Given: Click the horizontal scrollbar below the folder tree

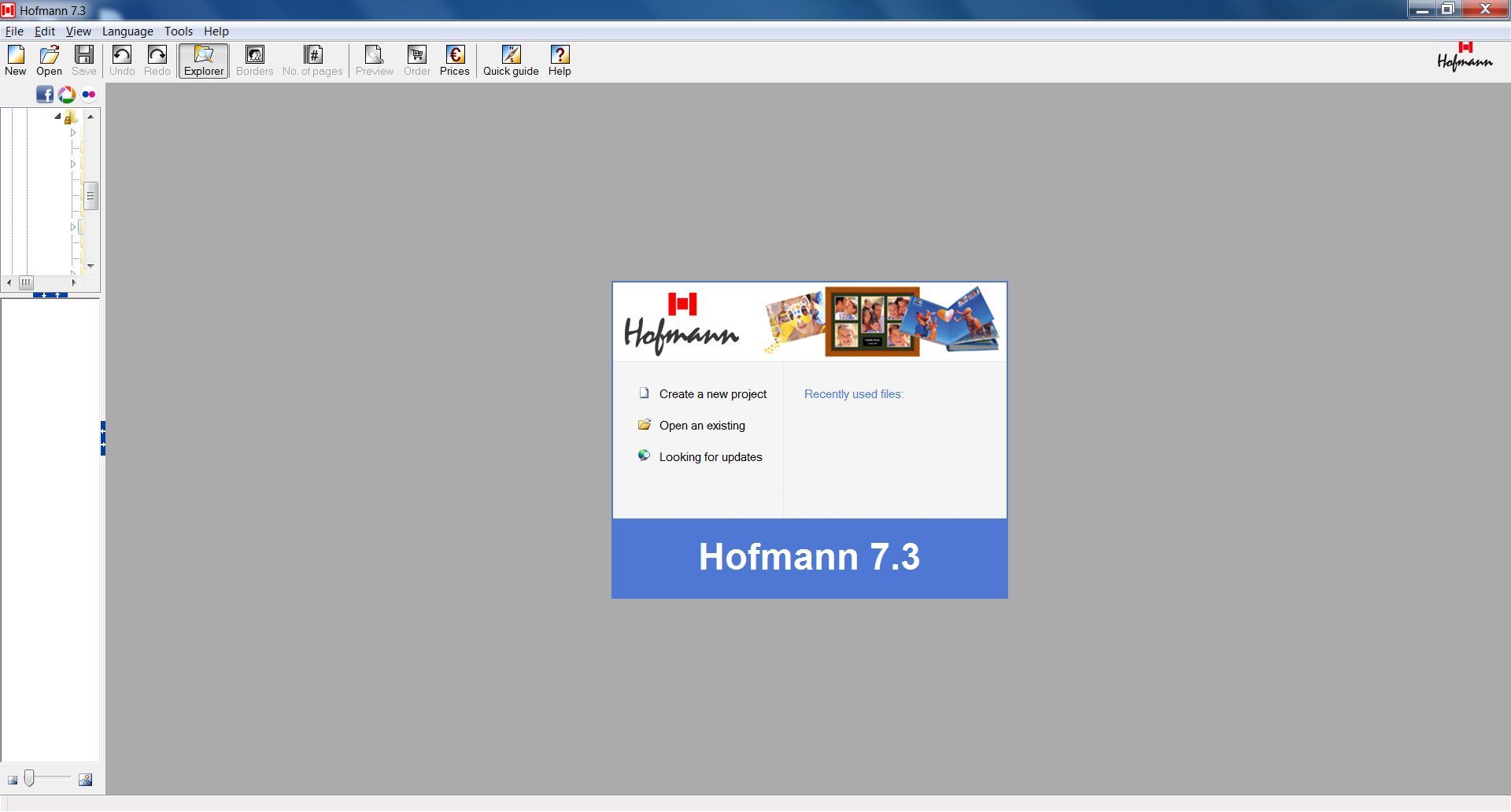Looking at the screenshot, I should pyautogui.click(x=26, y=282).
